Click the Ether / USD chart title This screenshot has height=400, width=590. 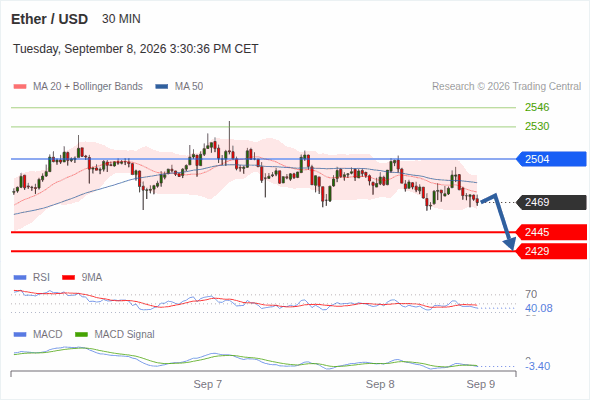(x=49, y=19)
